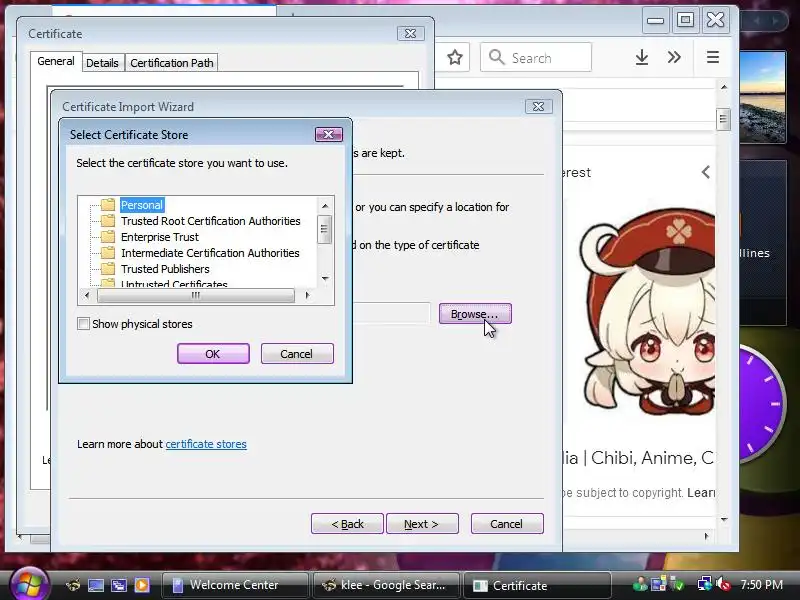Image resolution: width=800 pixels, height=600 pixels.
Task: Select the Enterprise Trust store
Action: click(160, 237)
